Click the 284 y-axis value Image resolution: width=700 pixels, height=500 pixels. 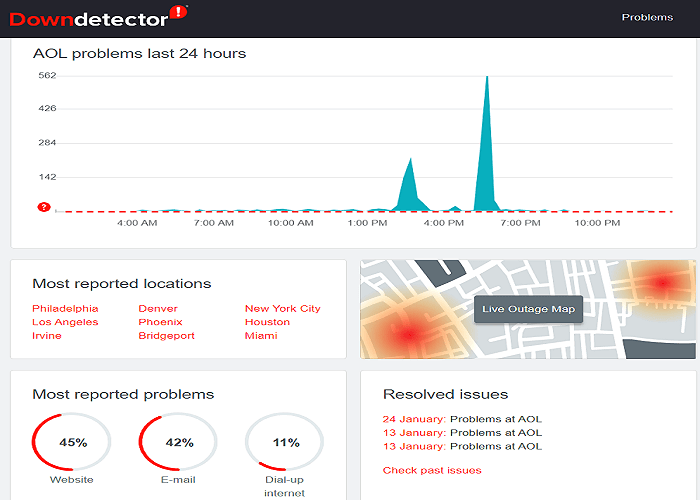click(47, 142)
